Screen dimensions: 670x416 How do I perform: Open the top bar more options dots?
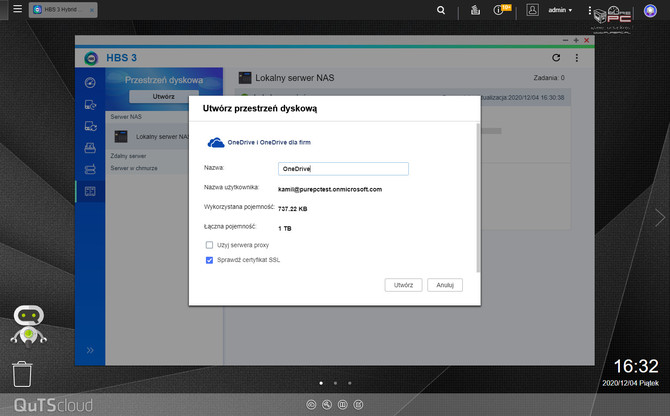(x=590, y=10)
